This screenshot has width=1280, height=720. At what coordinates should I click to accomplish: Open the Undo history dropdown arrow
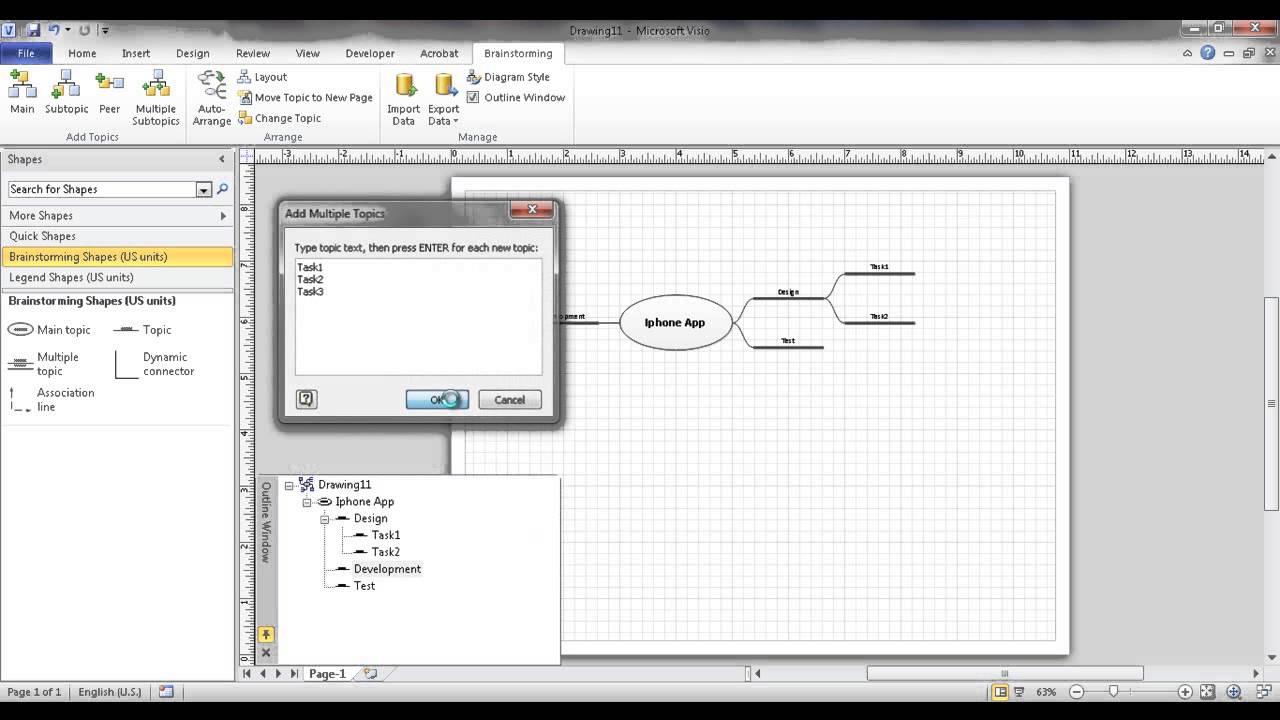tap(68, 30)
